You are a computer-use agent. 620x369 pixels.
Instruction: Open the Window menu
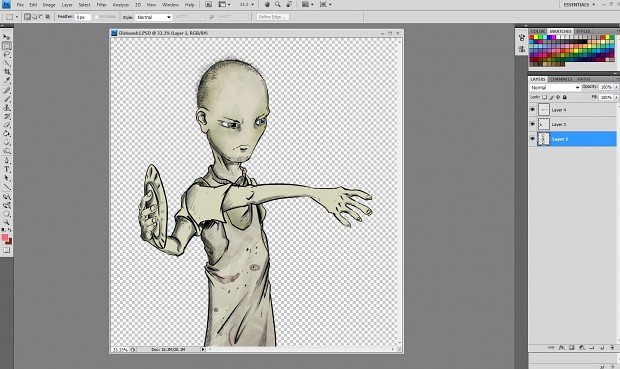coord(170,5)
